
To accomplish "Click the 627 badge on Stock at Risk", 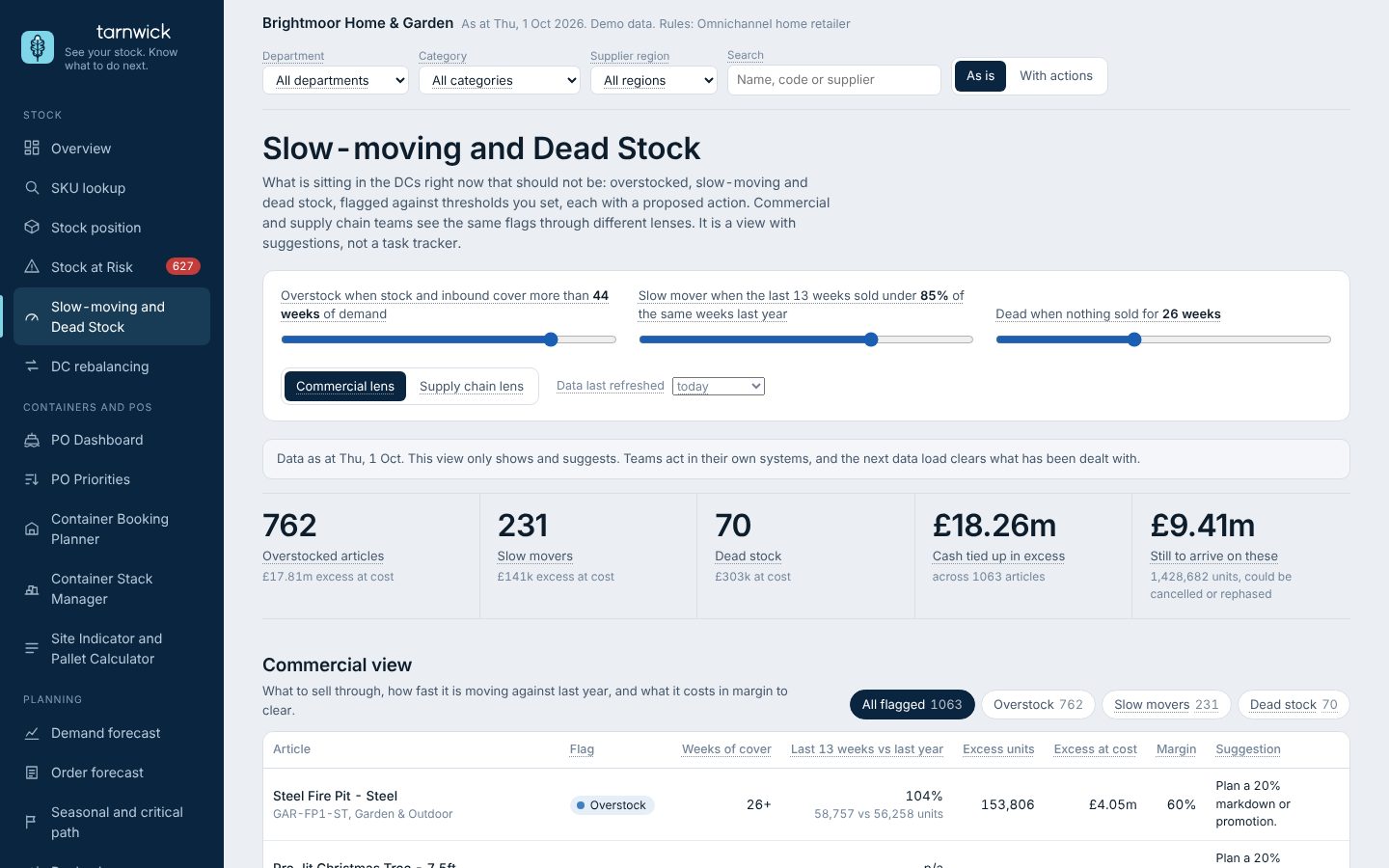I will 182,266.
